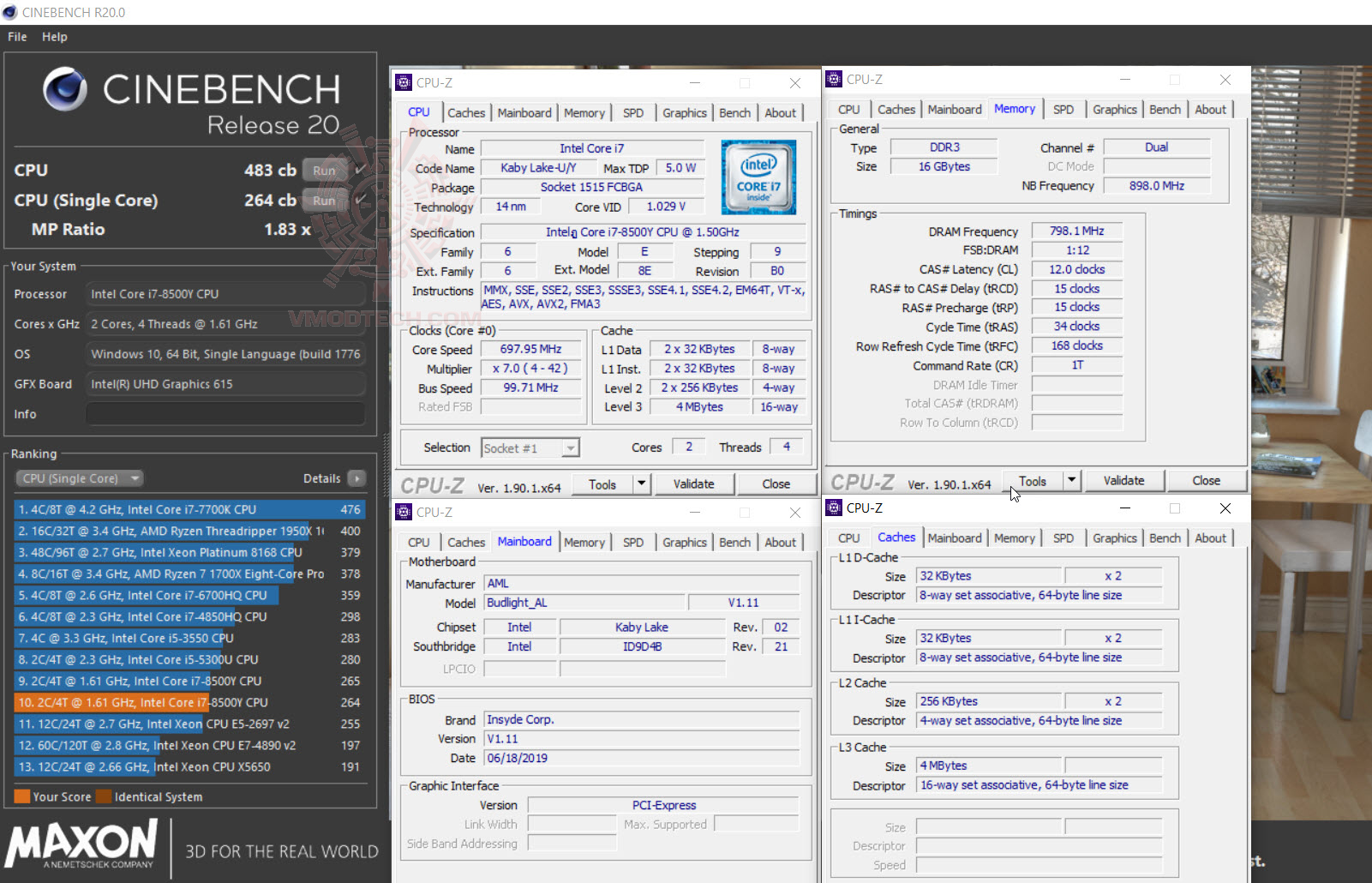
Task: Toggle the checkbox beside the Single Core Run button
Action: [x=360, y=201]
